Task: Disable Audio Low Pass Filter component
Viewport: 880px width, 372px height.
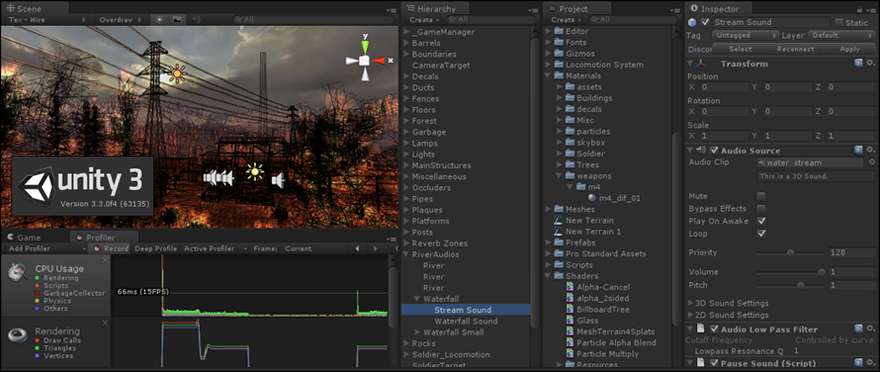Action: (714, 329)
